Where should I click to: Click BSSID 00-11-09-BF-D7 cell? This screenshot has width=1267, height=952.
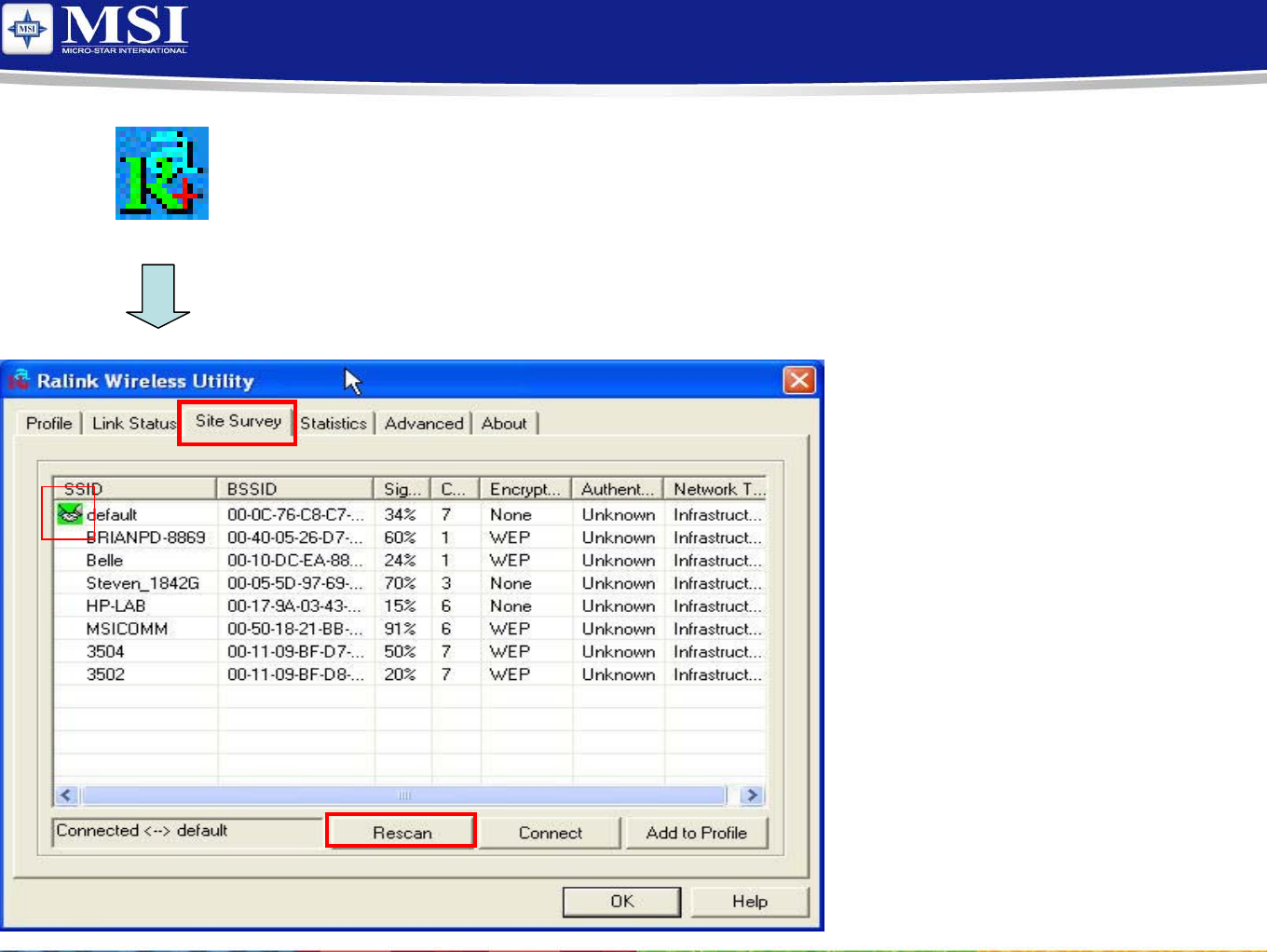295,651
